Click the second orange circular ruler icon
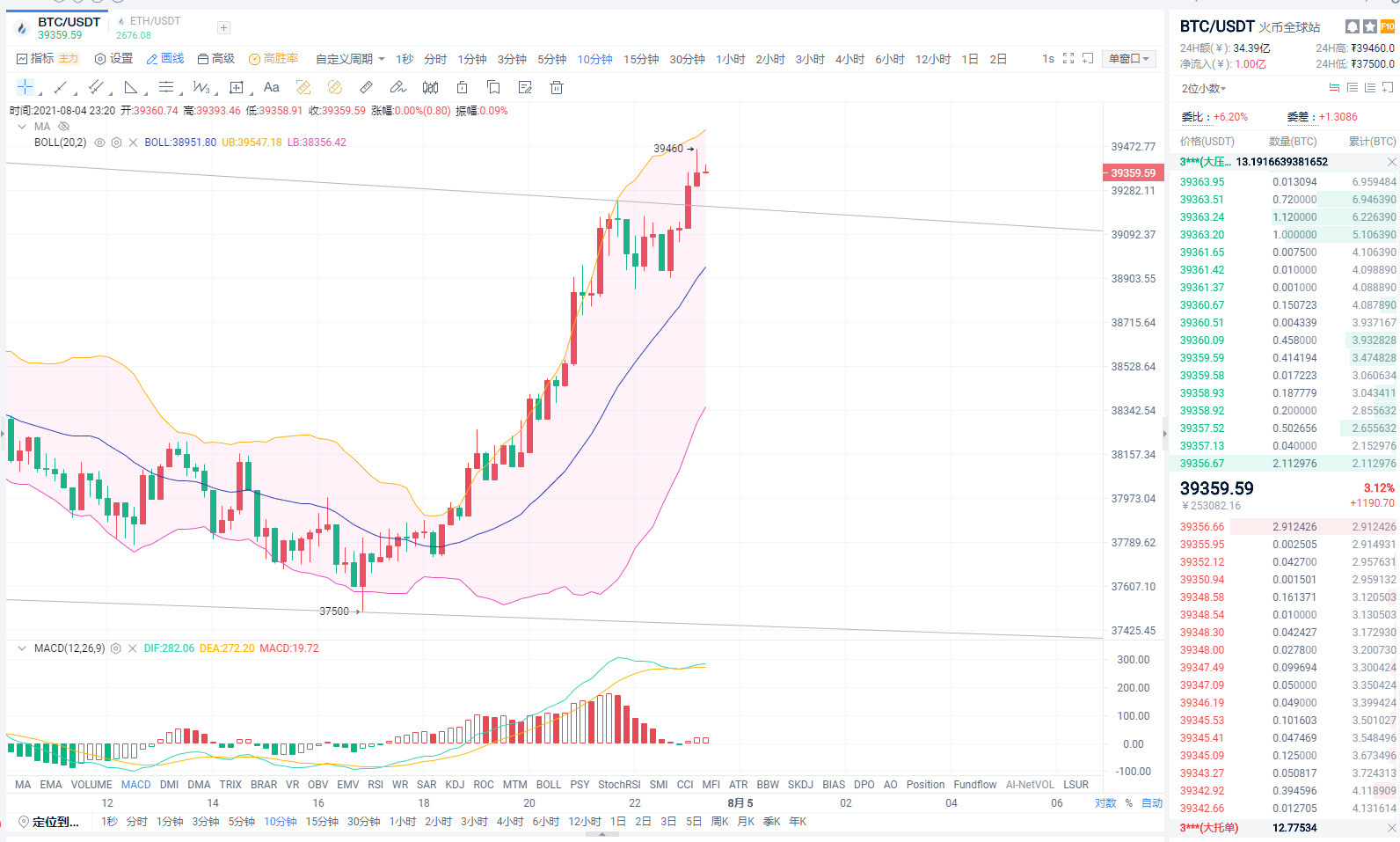Viewport: 1400px width, 842px height. [335, 87]
